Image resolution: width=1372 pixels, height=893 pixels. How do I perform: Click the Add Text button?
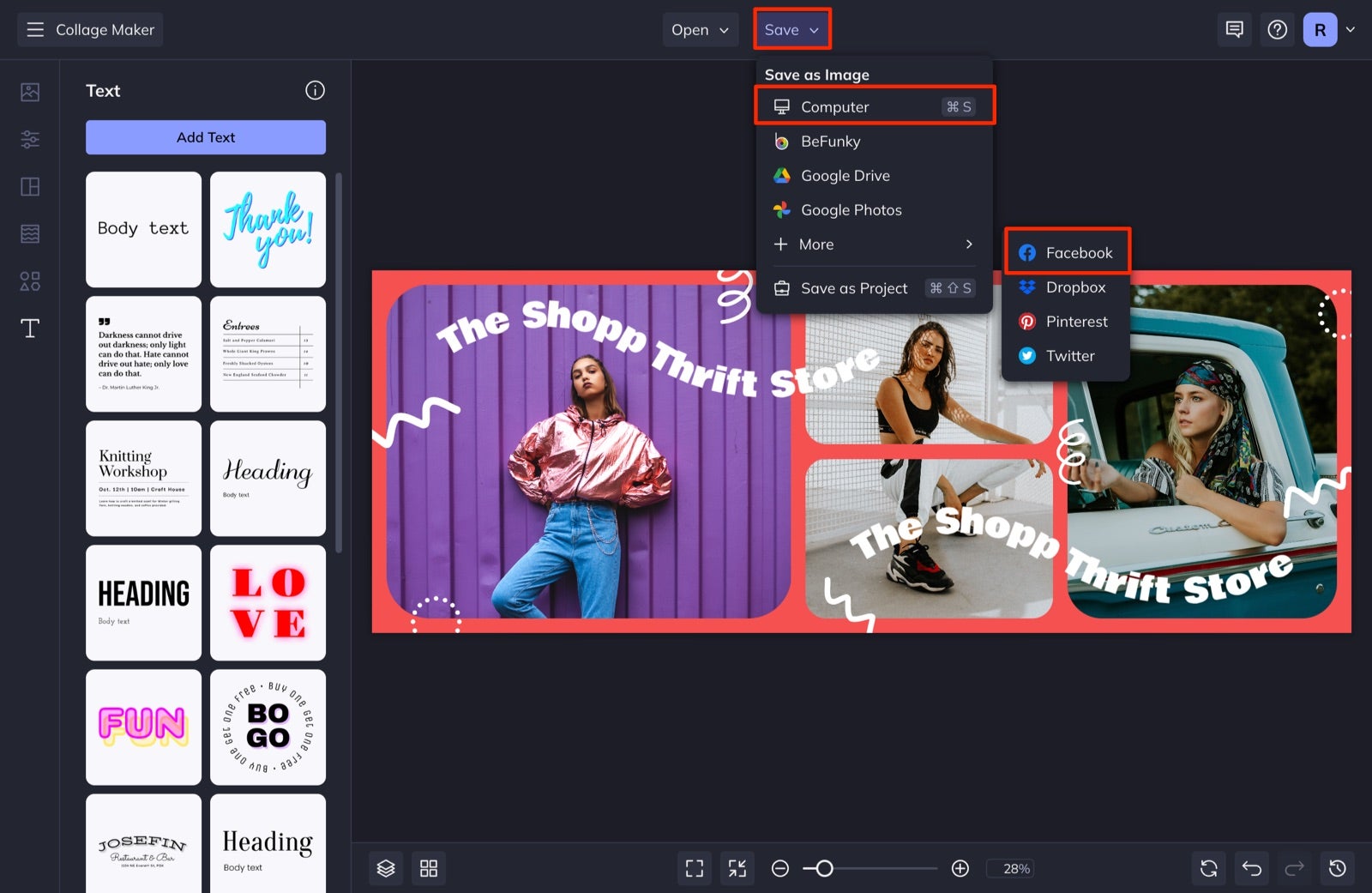coord(205,137)
